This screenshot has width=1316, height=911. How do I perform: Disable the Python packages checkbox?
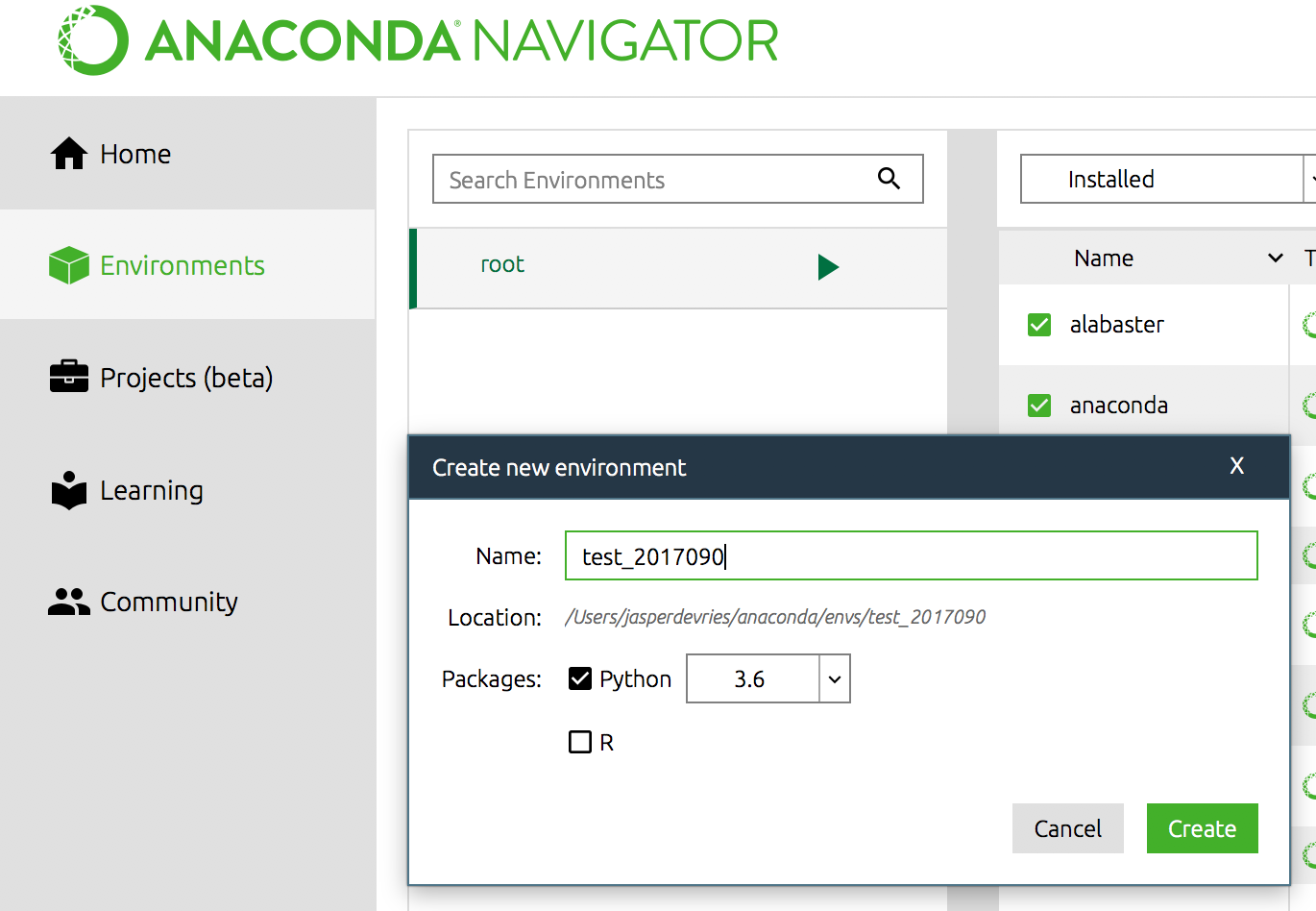pyautogui.click(x=579, y=678)
